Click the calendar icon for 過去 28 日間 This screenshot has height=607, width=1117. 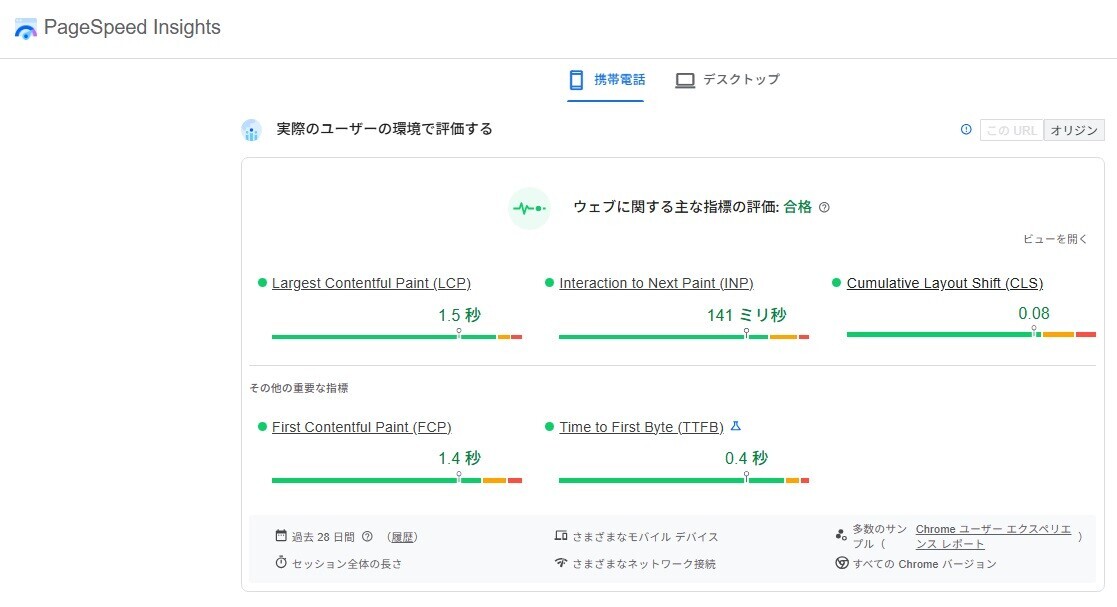tap(281, 536)
